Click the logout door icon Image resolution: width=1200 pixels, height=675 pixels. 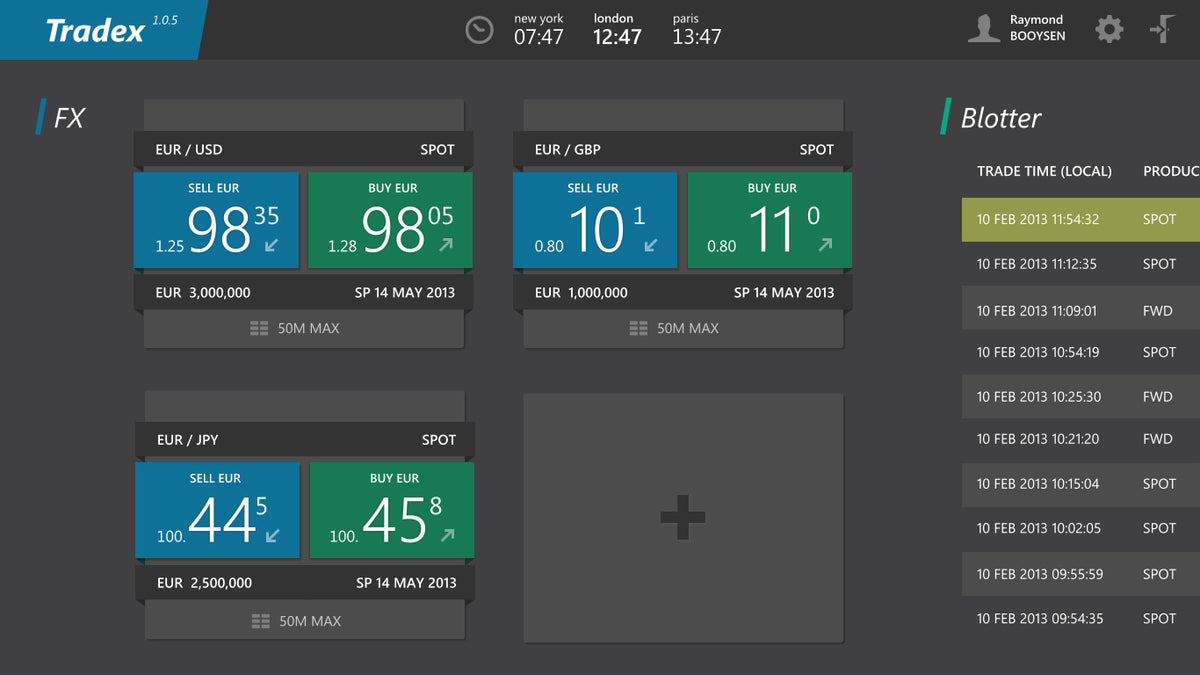tap(1162, 29)
